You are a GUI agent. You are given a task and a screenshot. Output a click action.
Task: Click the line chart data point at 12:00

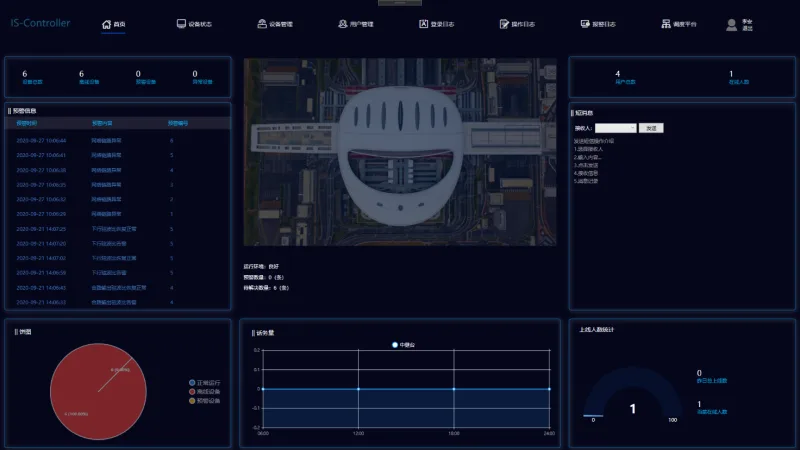[358, 389]
